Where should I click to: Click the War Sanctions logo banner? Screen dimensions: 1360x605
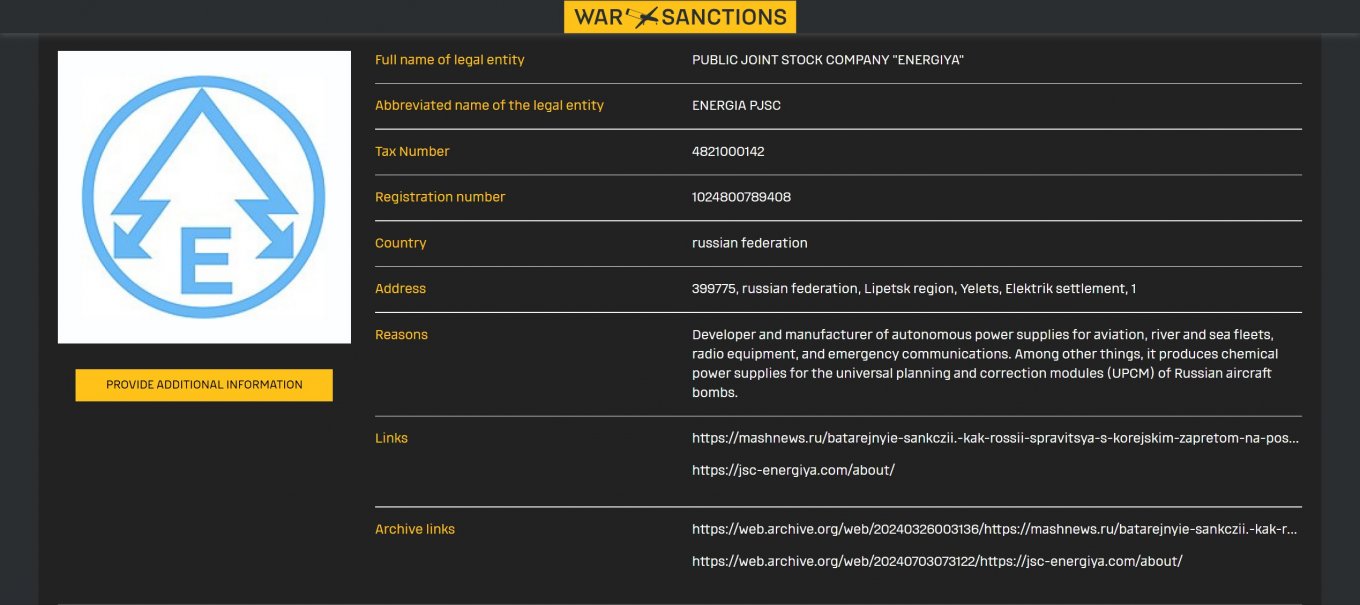tap(680, 17)
